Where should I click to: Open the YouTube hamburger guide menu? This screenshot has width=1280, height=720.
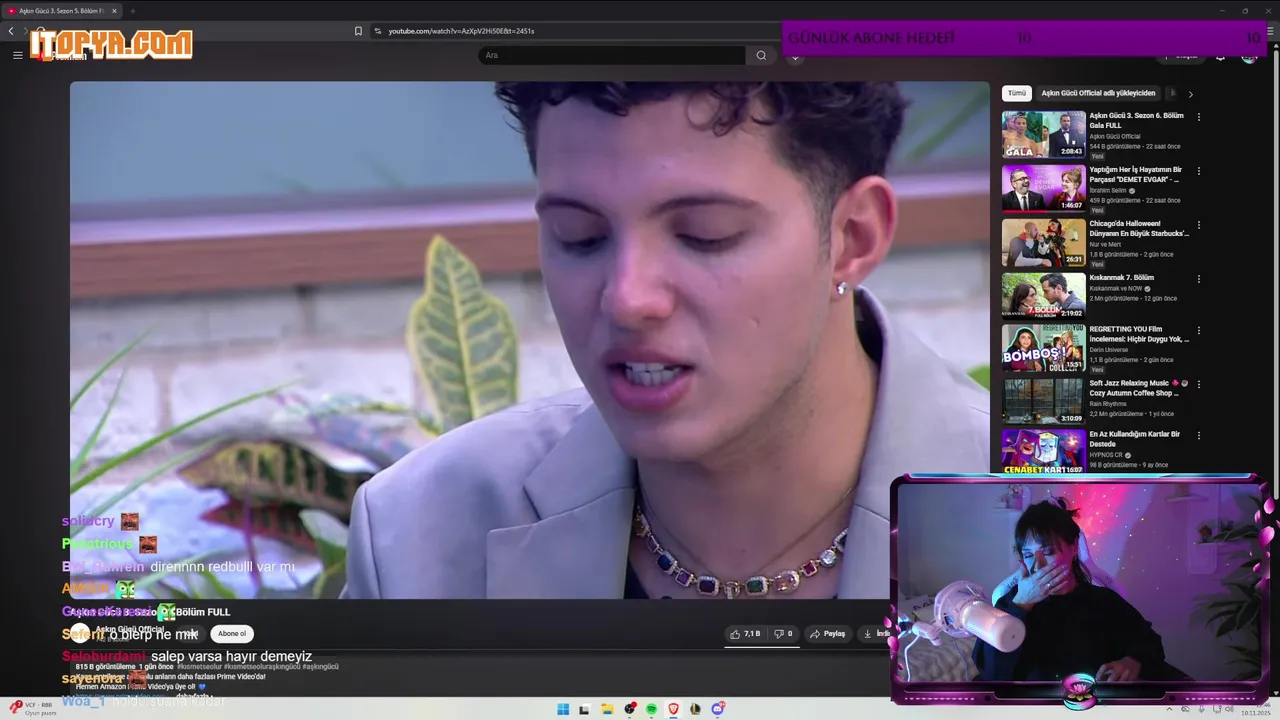pos(17,55)
